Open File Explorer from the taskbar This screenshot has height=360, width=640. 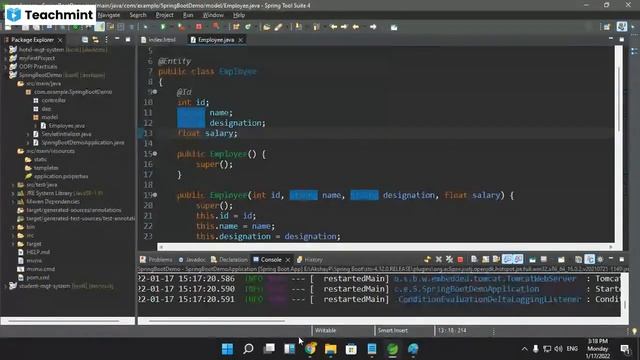[x=331, y=349]
